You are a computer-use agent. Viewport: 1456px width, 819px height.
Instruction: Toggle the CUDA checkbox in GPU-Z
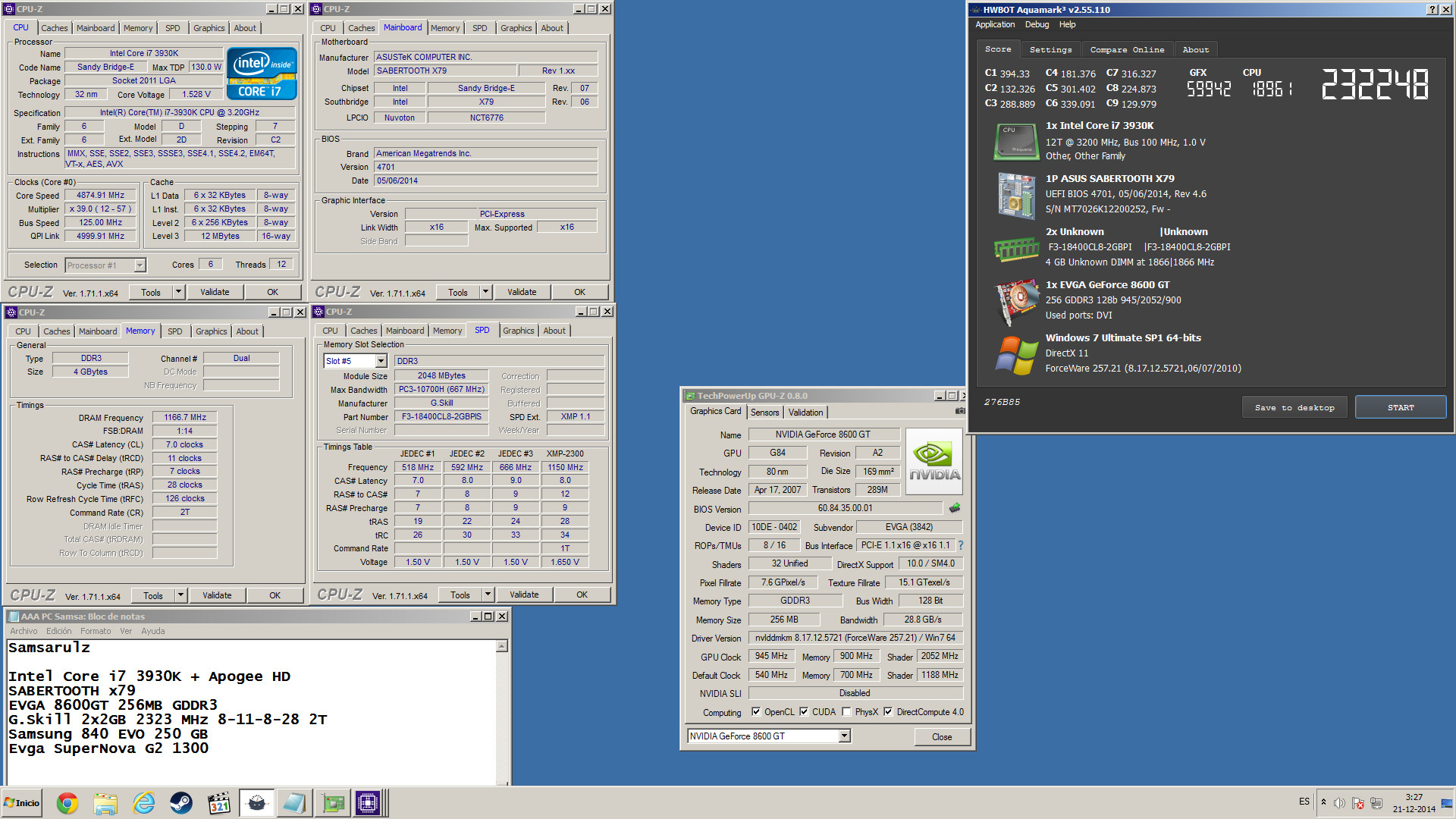(x=804, y=712)
